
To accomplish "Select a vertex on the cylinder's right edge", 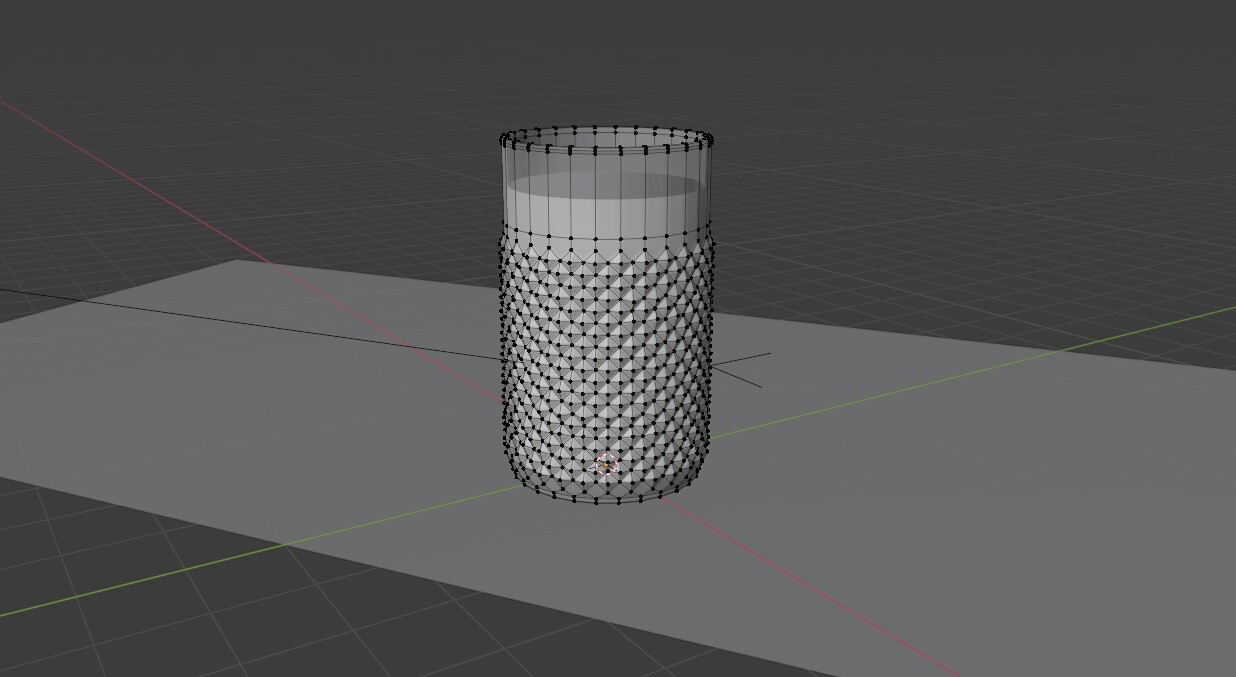I will point(710,330).
